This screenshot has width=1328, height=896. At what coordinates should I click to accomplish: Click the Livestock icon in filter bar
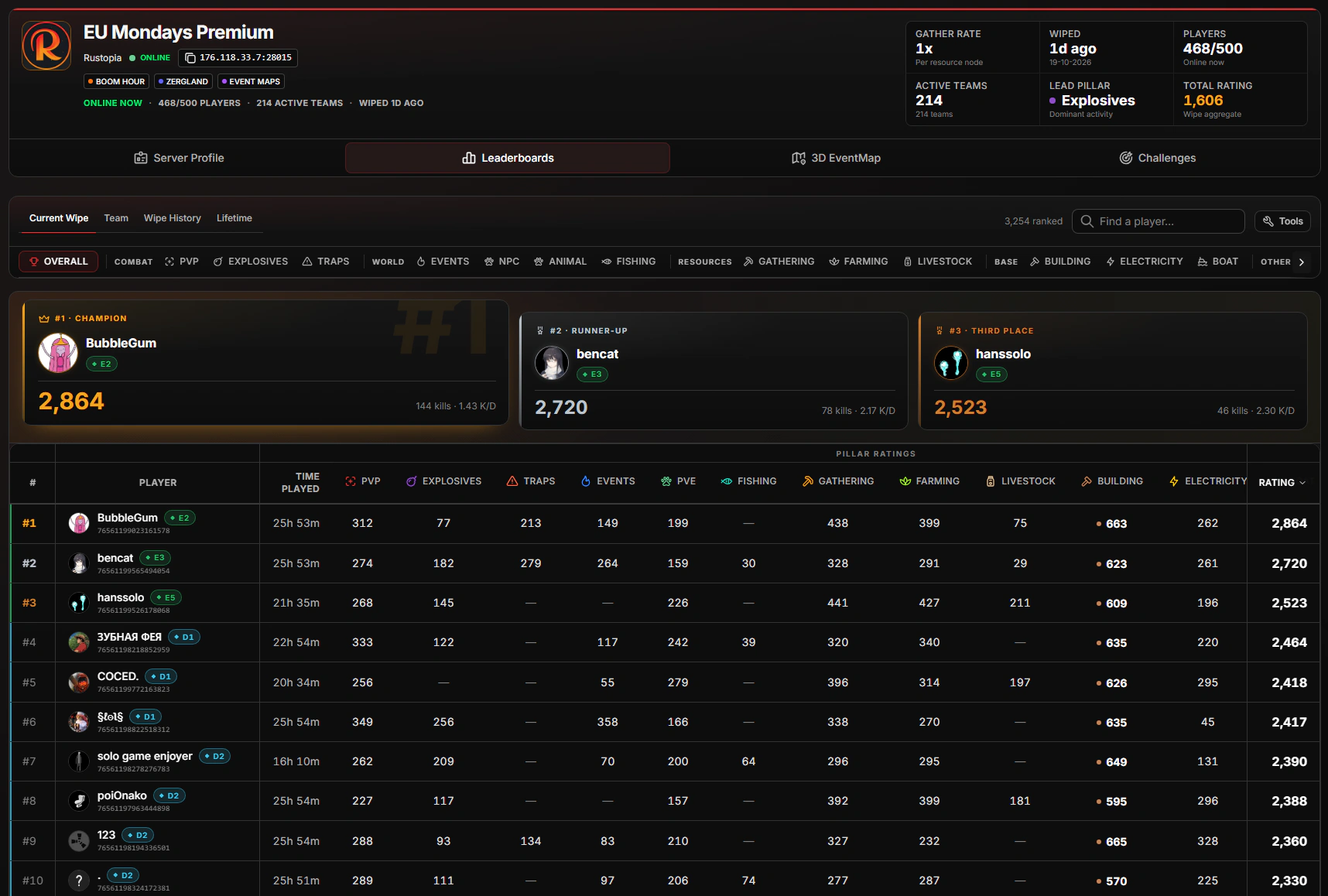(908, 262)
